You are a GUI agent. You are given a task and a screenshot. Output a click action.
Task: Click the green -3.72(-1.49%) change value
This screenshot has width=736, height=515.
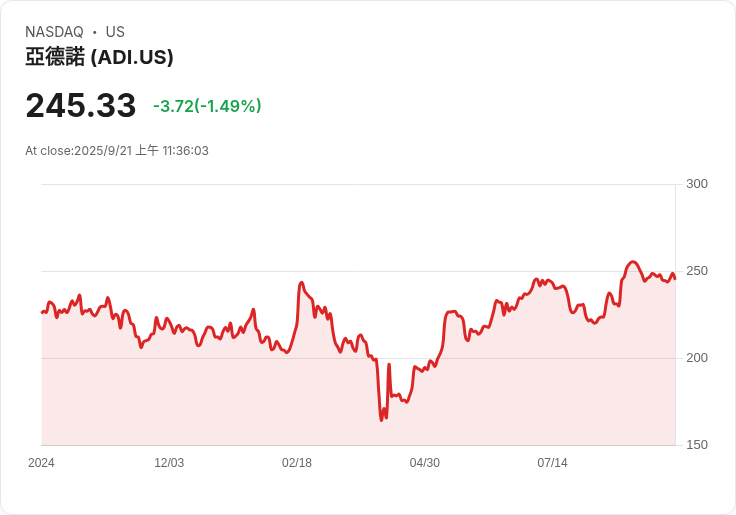click(x=207, y=106)
